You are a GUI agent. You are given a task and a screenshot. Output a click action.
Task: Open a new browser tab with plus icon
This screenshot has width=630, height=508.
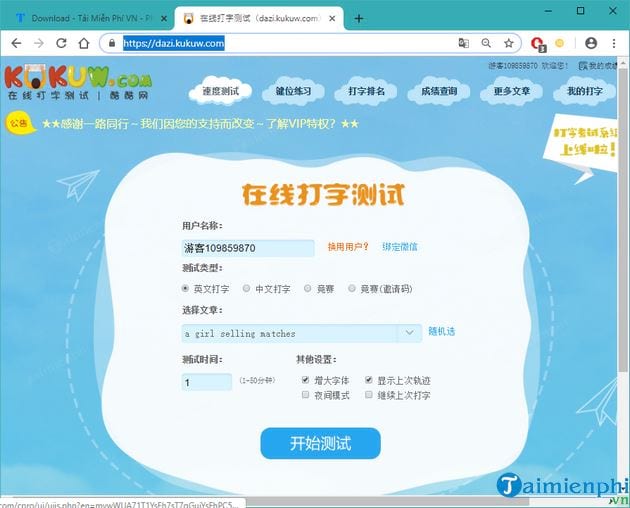(359, 18)
